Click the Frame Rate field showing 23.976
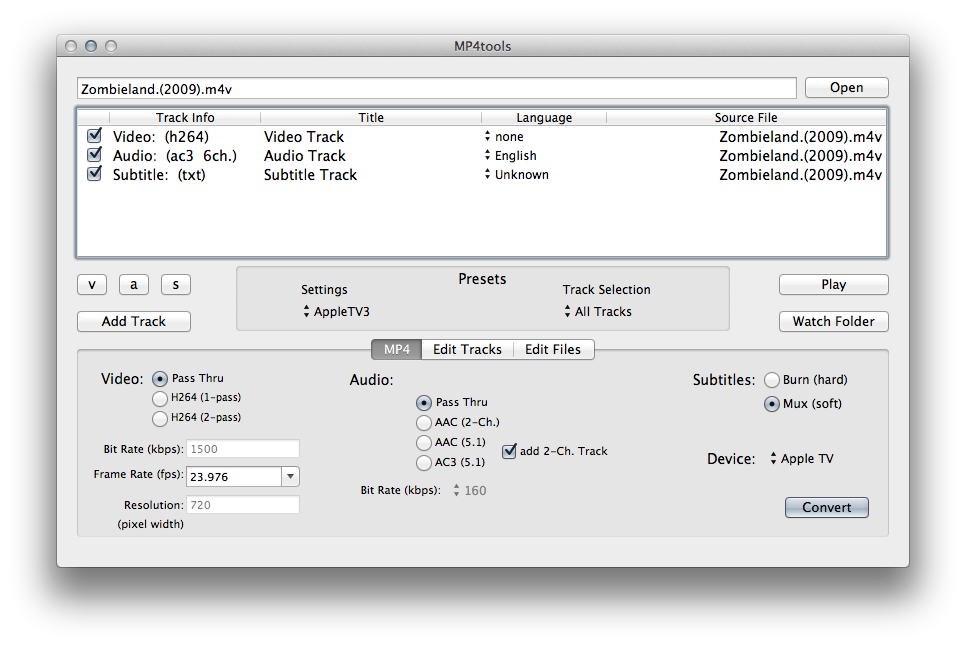Image resolution: width=966 pixels, height=646 pixels. tap(234, 477)
